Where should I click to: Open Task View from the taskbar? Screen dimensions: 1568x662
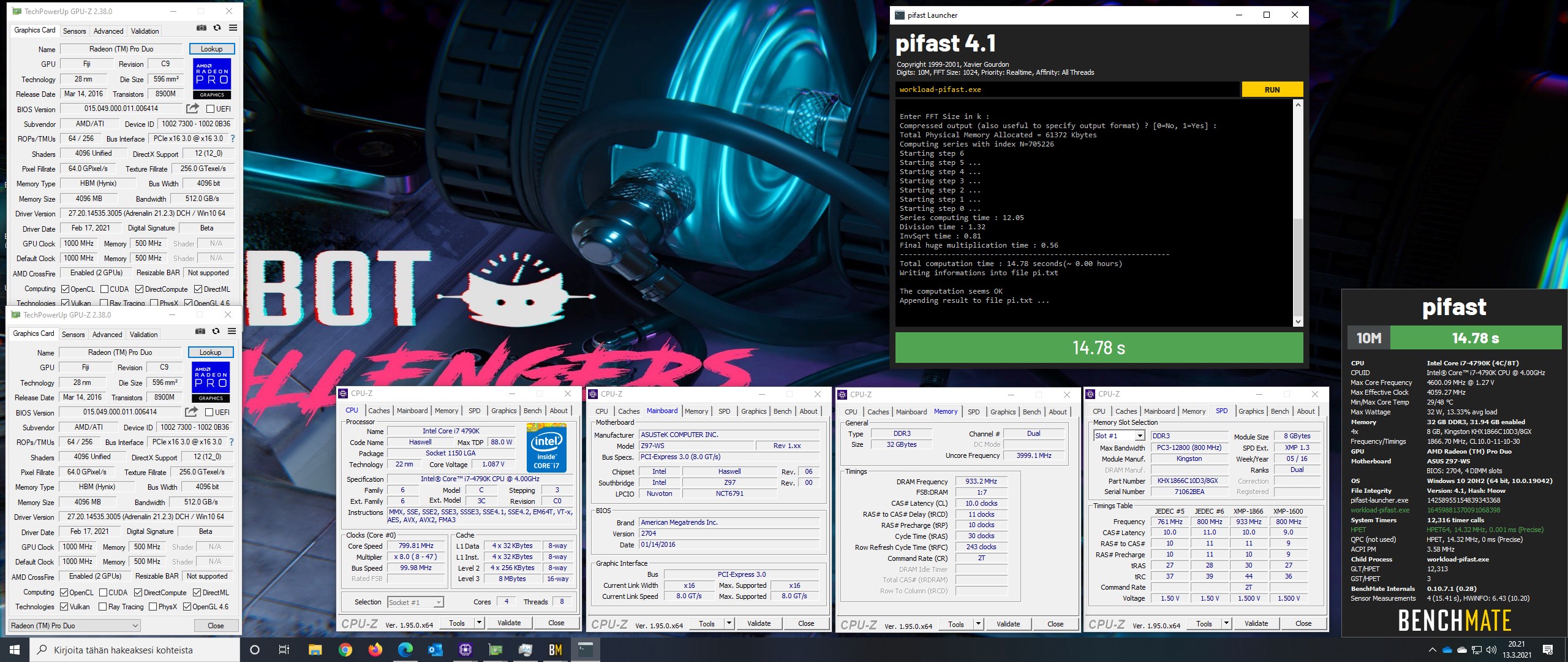pos(284,650)
